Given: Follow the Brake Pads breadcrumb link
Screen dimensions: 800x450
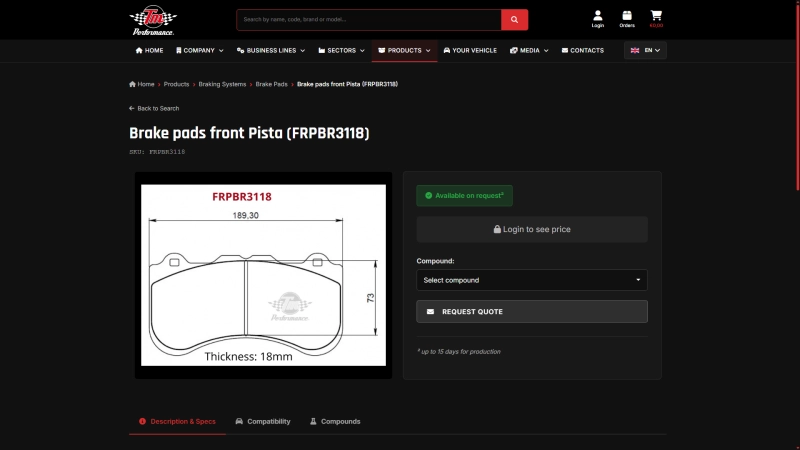Looking at the screenshot, I should tap(272, 84).
